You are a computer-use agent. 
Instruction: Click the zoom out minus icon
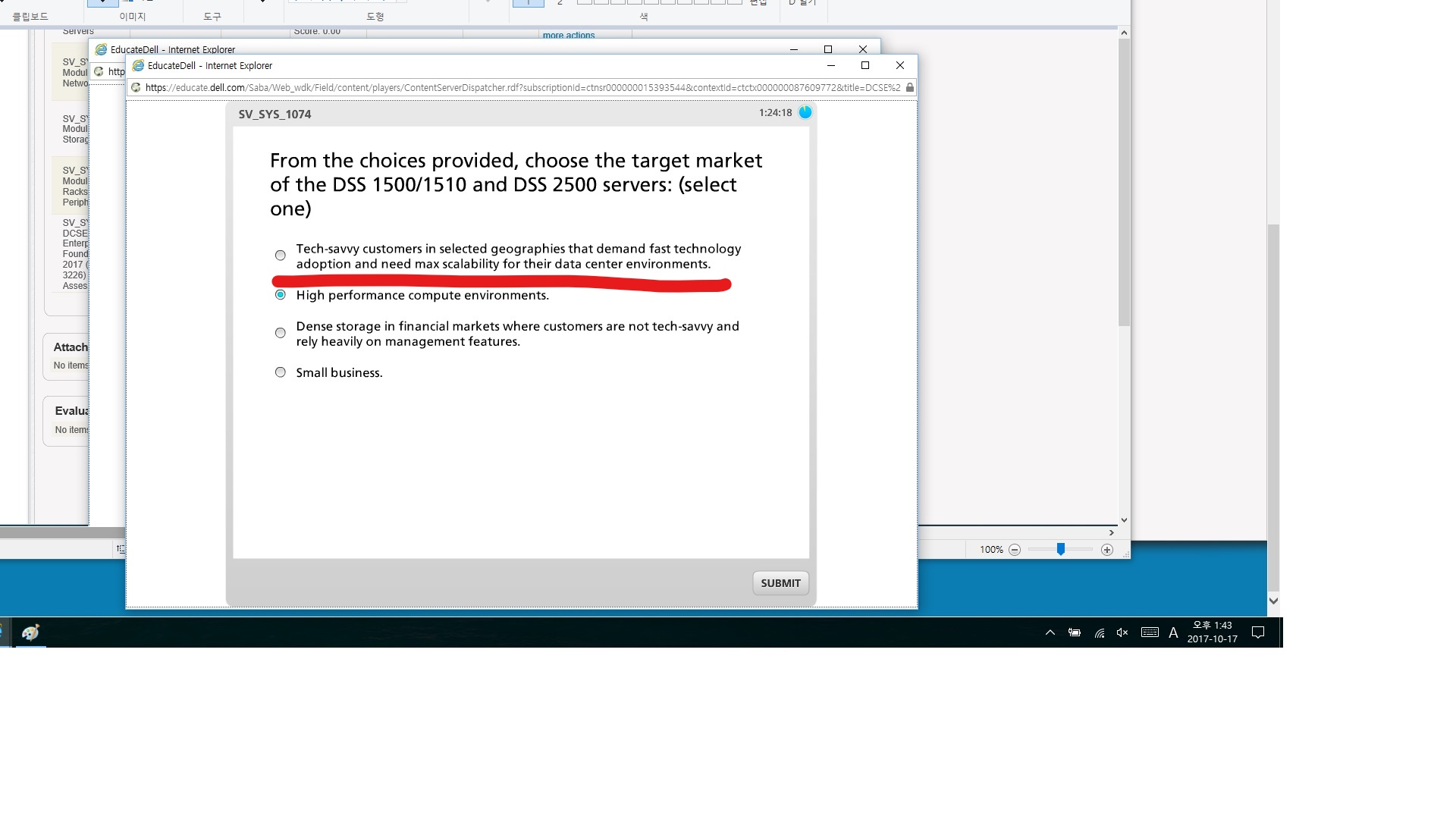pos(1015,550)
